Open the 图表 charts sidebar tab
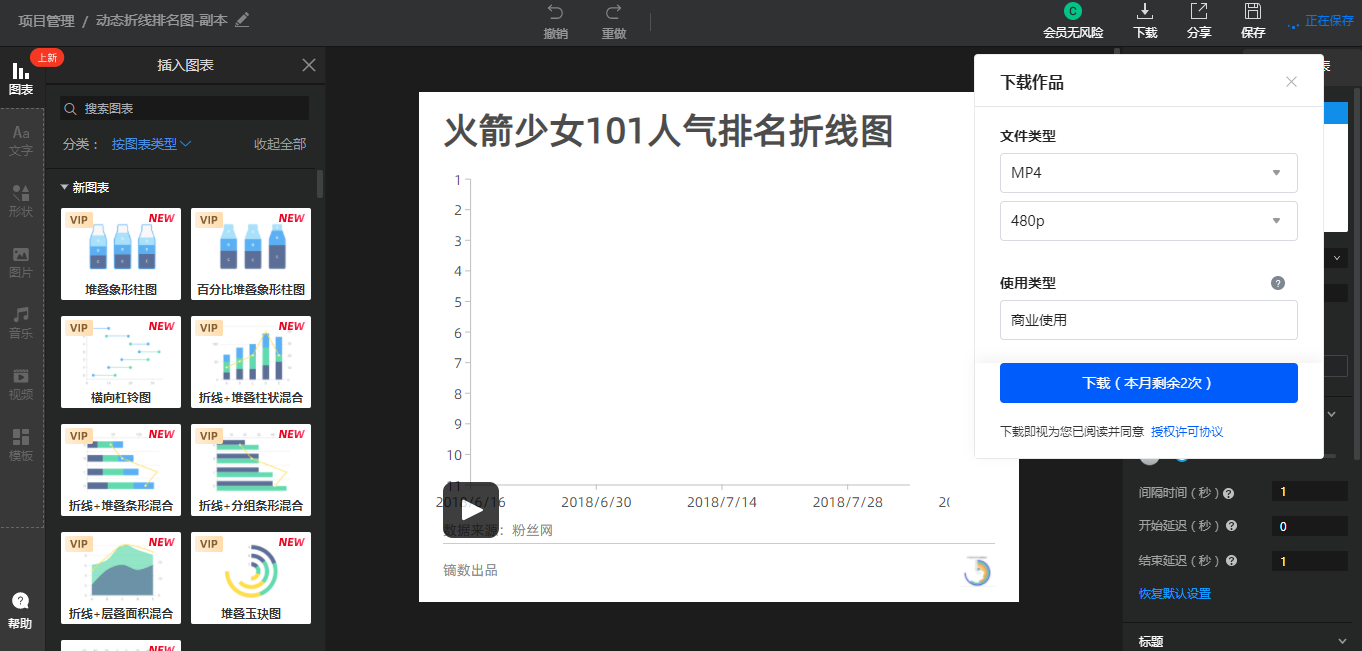1362x651 pixels. [x=21, y=78]
